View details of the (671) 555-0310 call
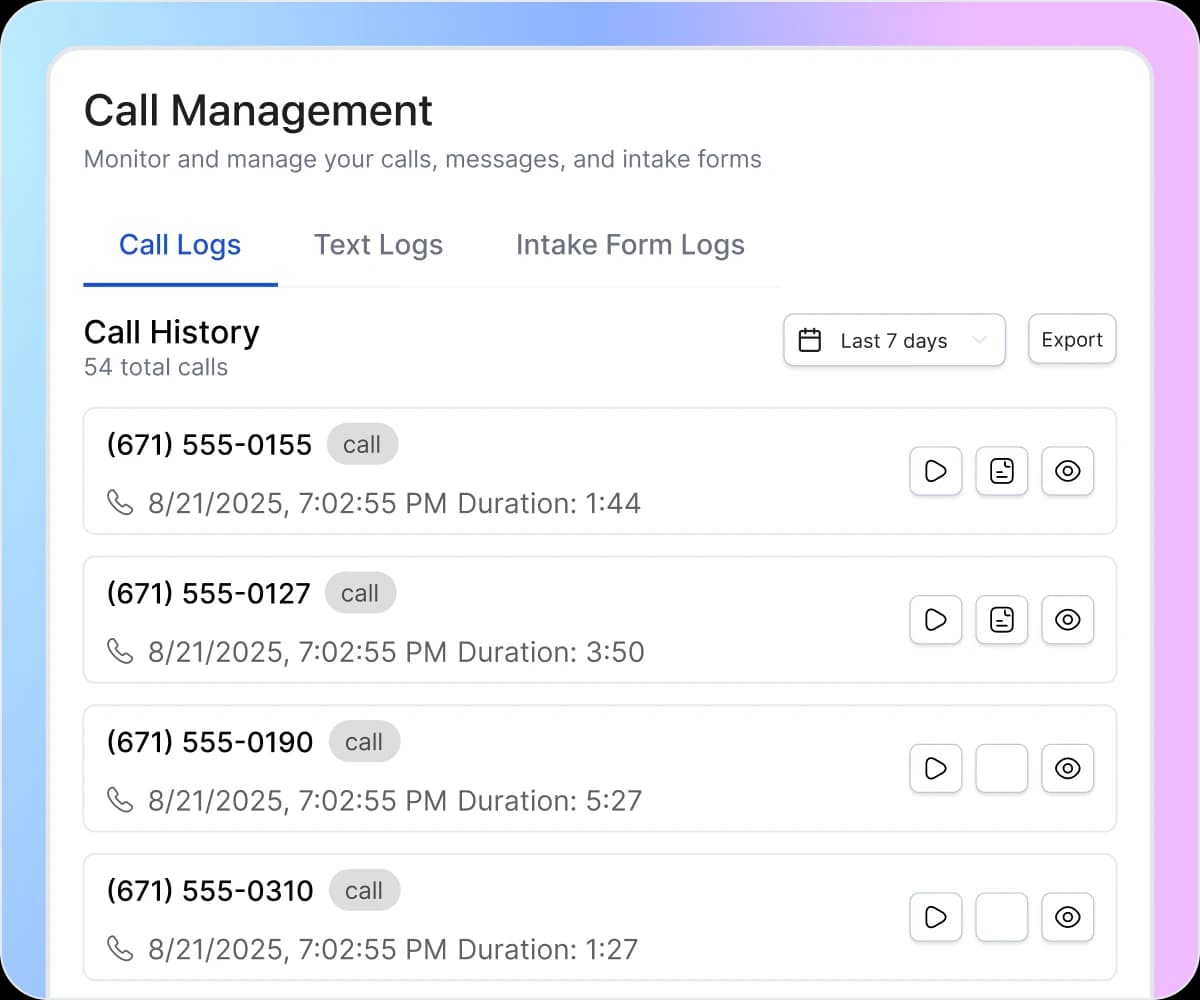 1067,917
